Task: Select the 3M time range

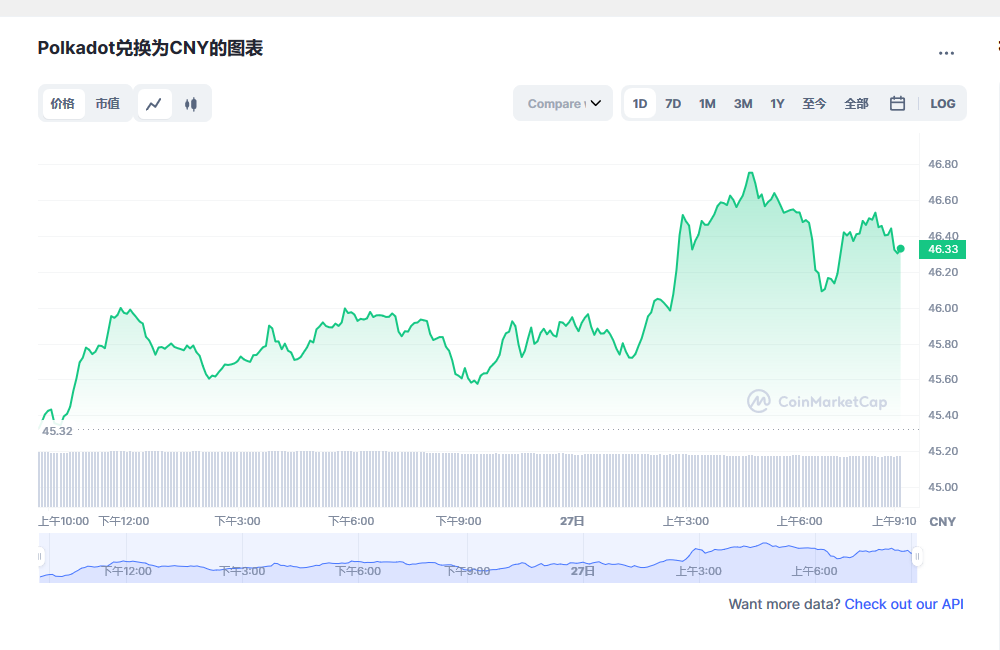Action: click(x=743, y=103)
